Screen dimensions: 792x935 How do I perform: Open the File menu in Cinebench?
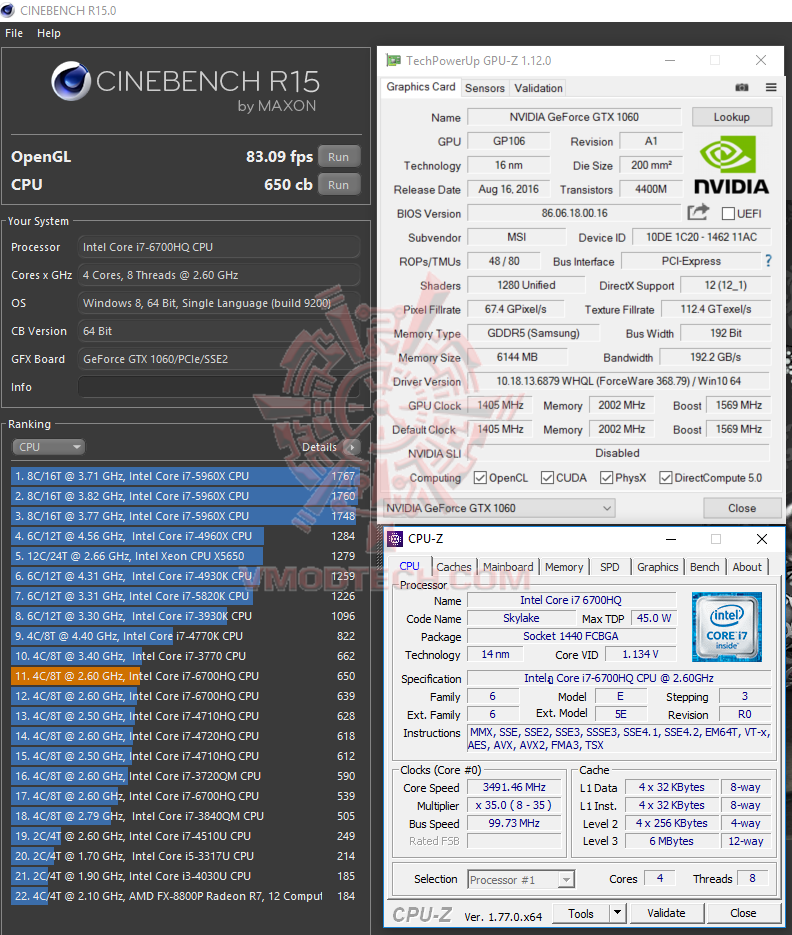[x=14, y=33]
